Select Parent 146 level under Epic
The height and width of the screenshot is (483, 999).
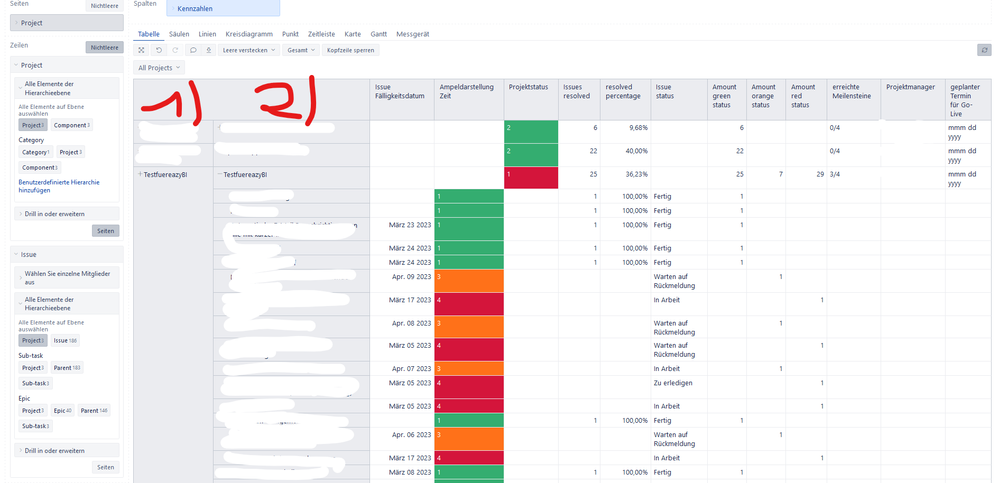click(94, 410)
